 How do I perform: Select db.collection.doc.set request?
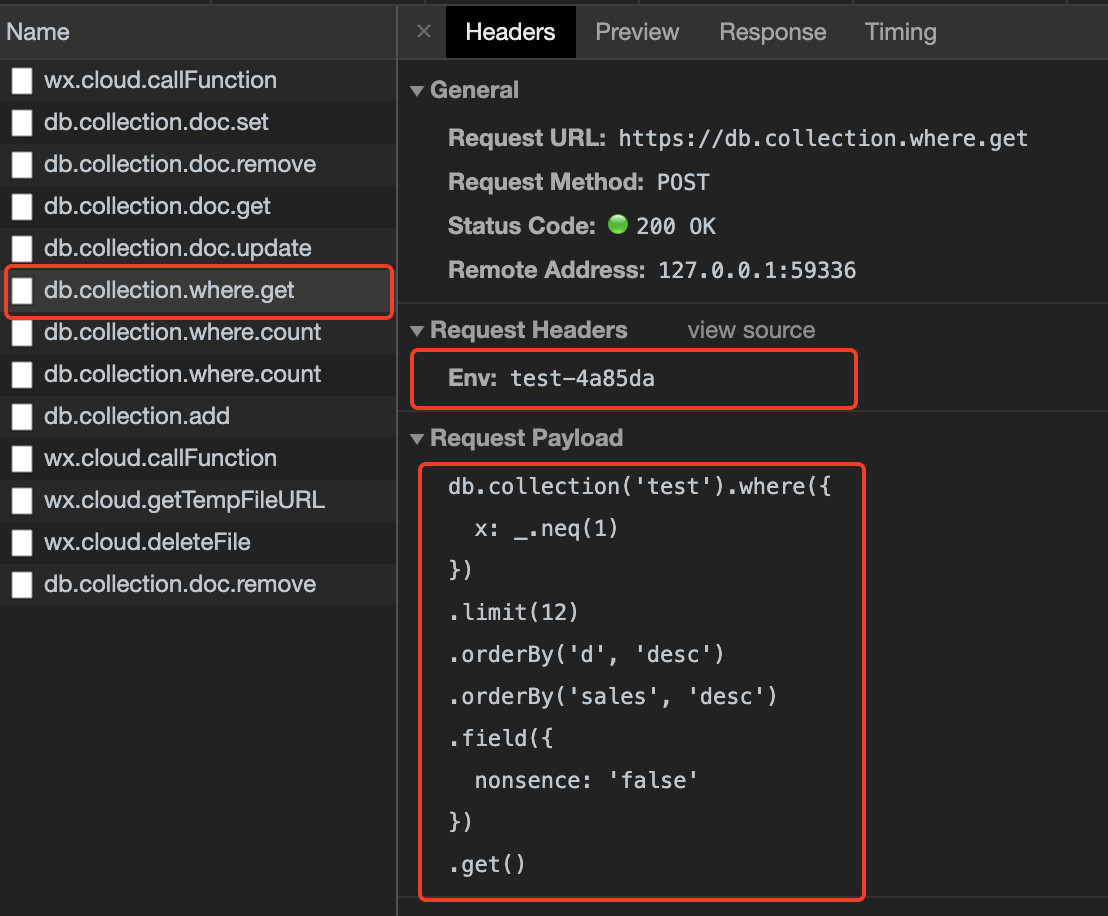click(198, 122)
